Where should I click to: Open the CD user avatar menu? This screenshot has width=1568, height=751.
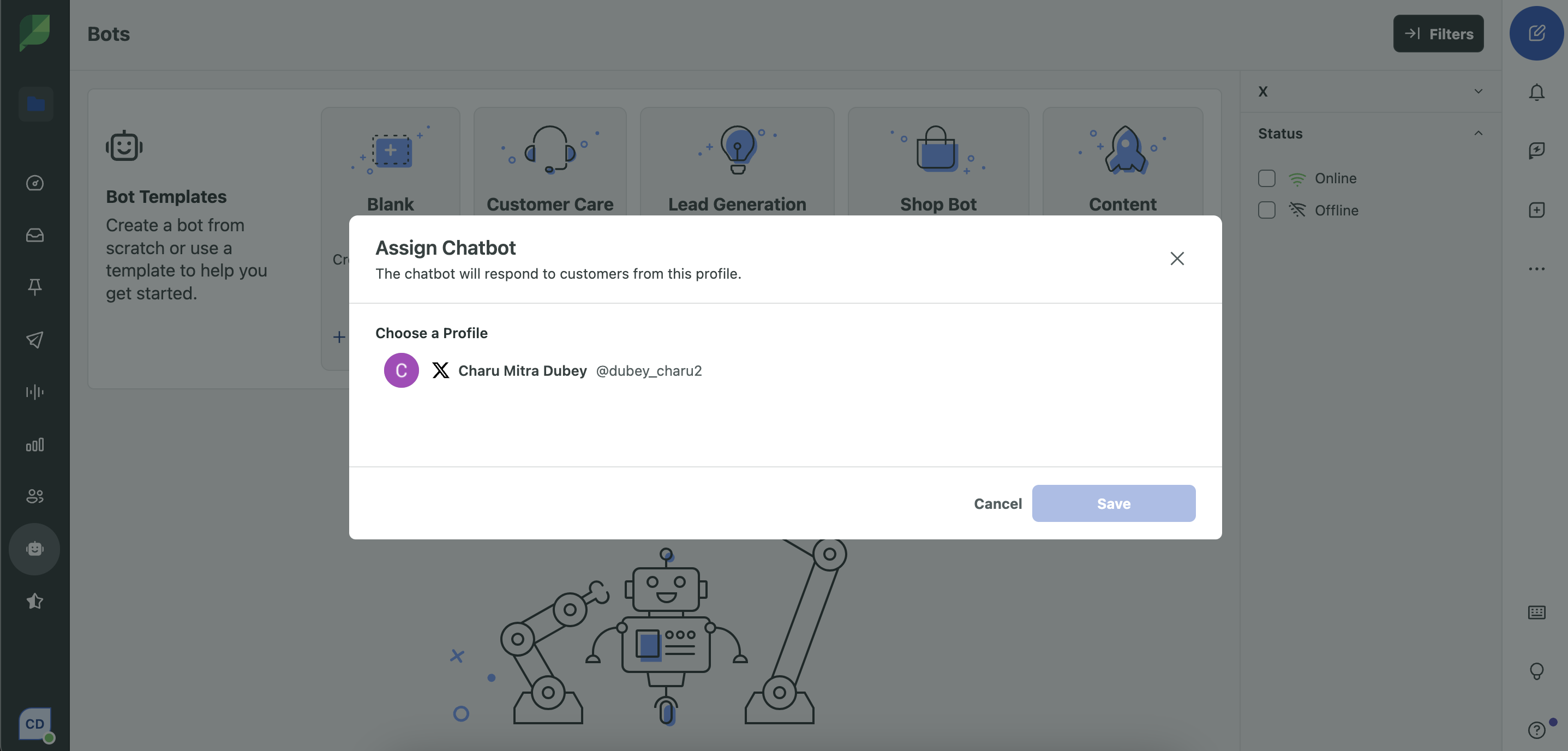pyautogui.click(x=35, y=724)
